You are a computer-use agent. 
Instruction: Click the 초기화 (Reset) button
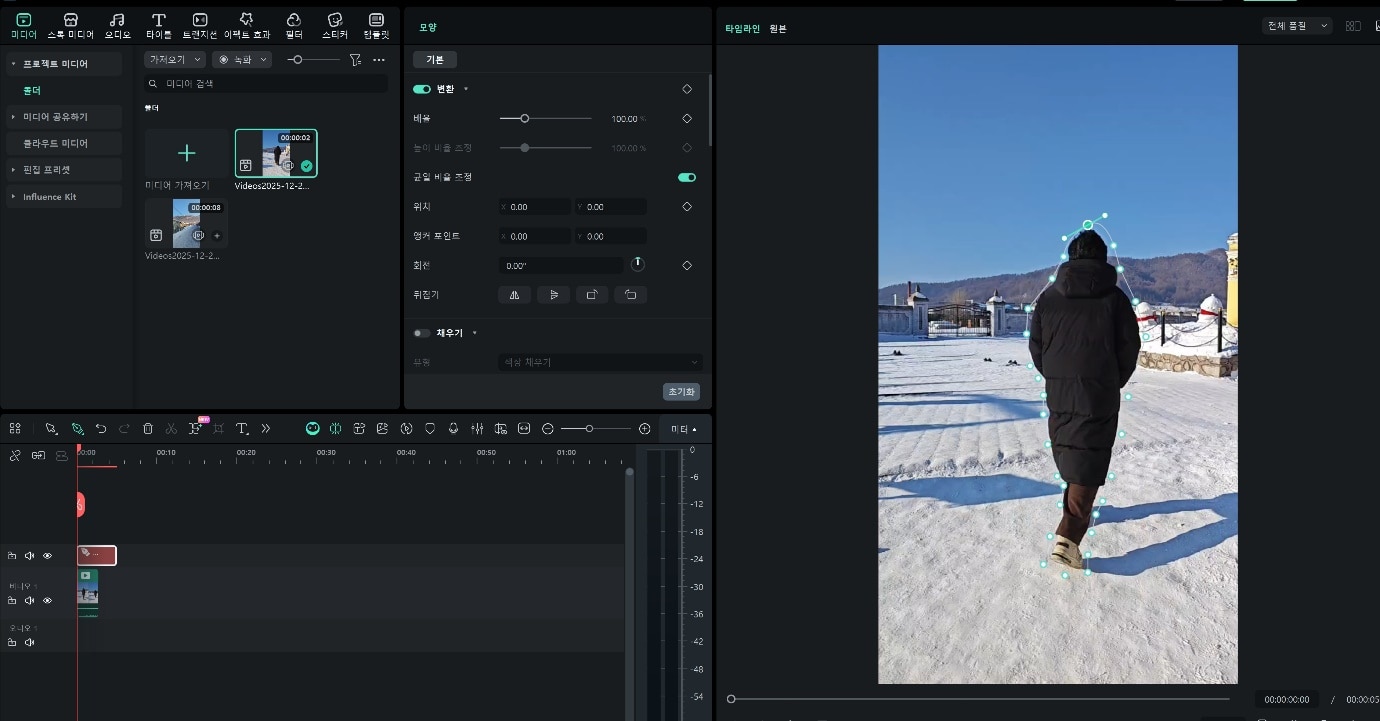coord(681,392)
